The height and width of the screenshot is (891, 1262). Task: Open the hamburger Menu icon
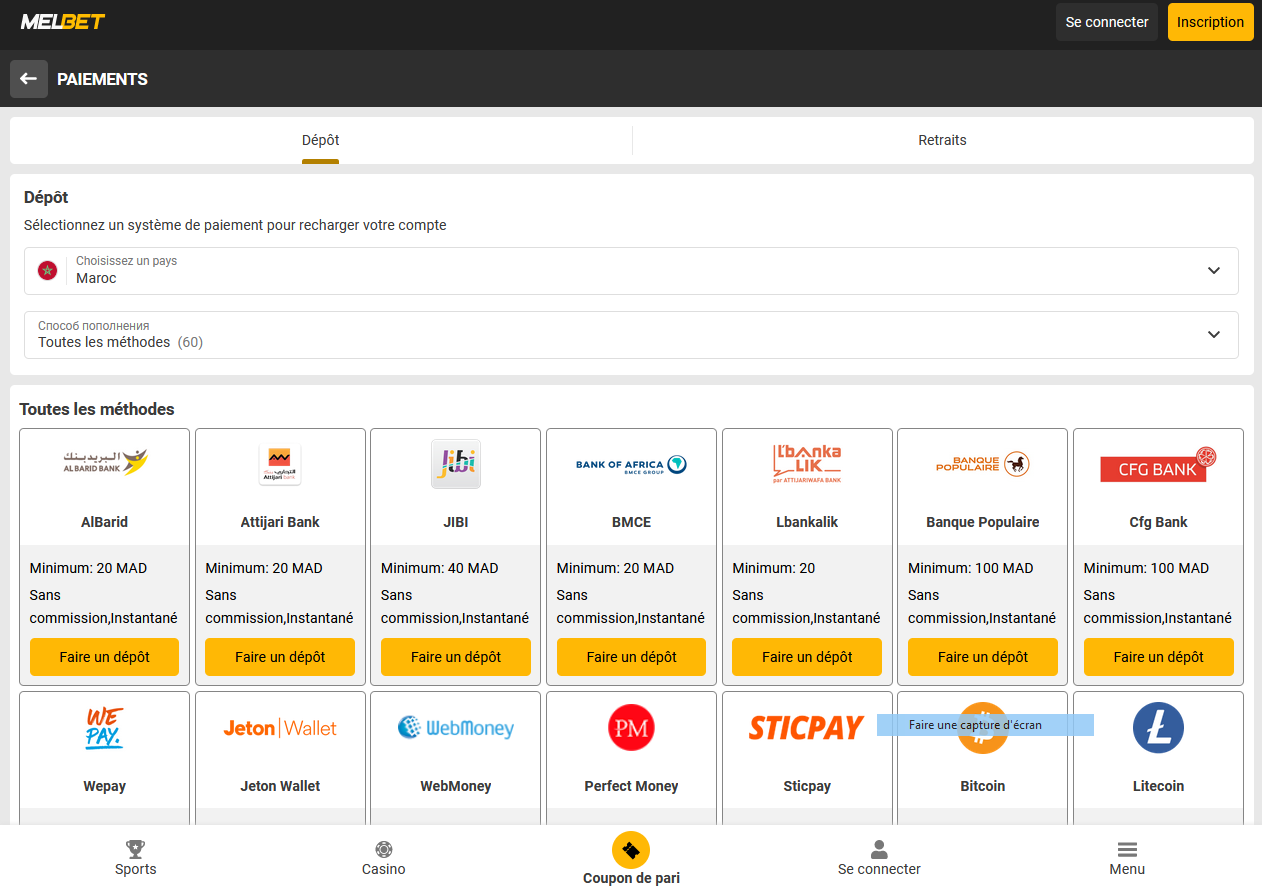coord(1127,849)
